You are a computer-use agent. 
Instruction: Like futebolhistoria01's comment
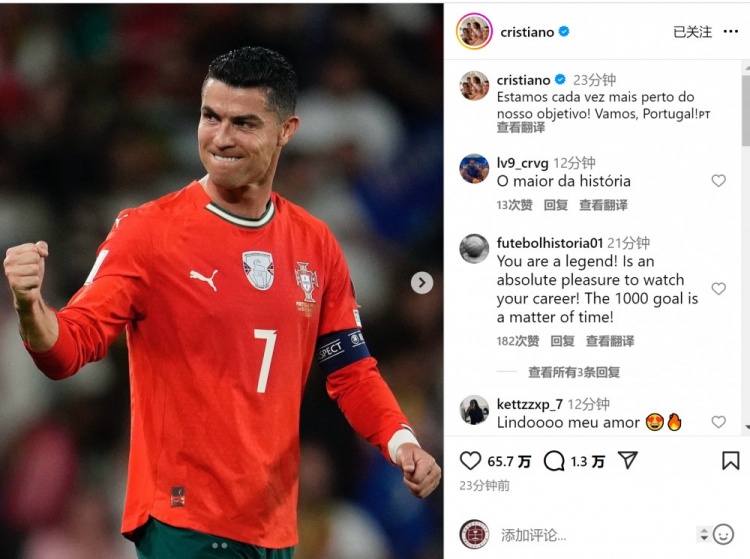[x=718, y=288]
